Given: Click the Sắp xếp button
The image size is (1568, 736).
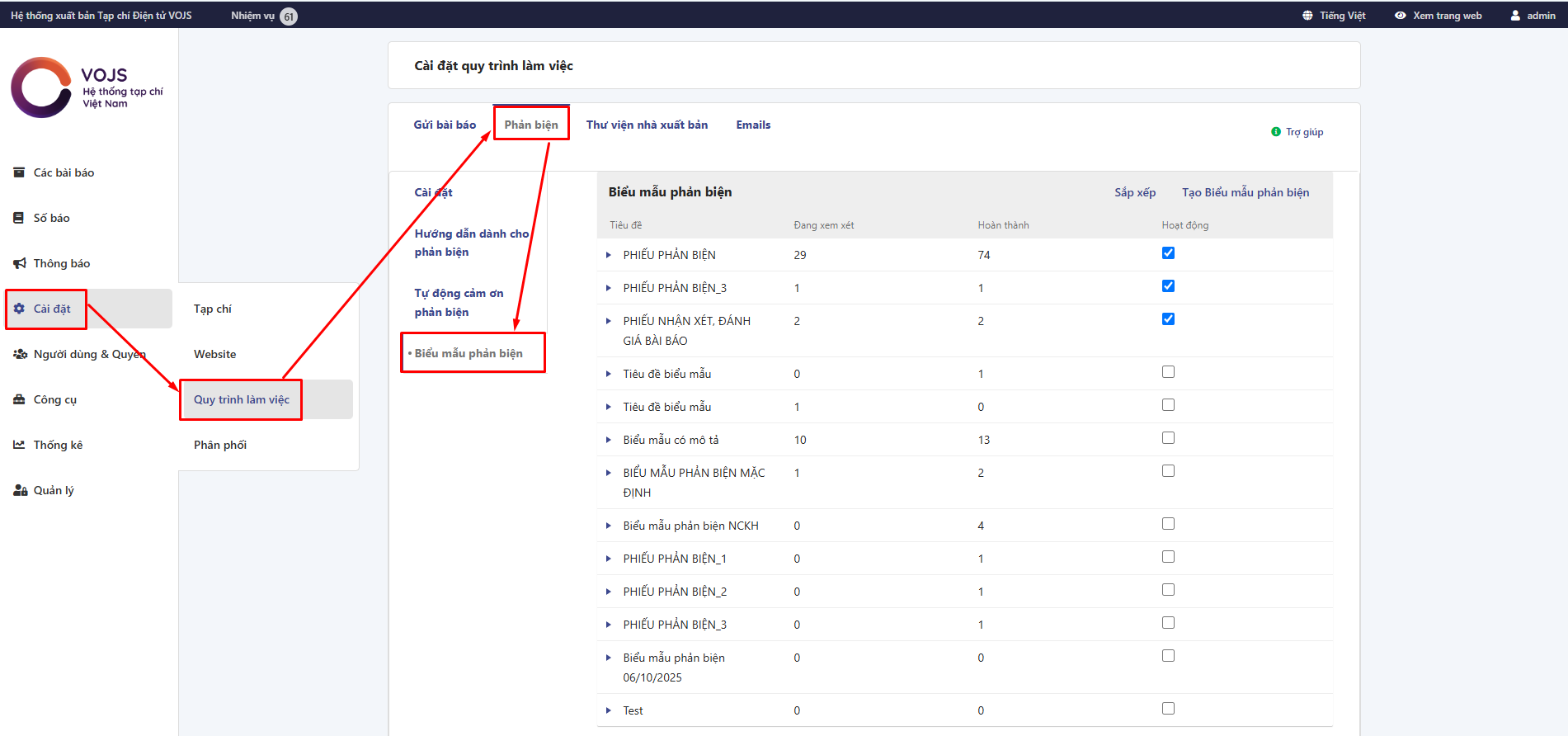Looking at the screenshot, I should 1135,192.
